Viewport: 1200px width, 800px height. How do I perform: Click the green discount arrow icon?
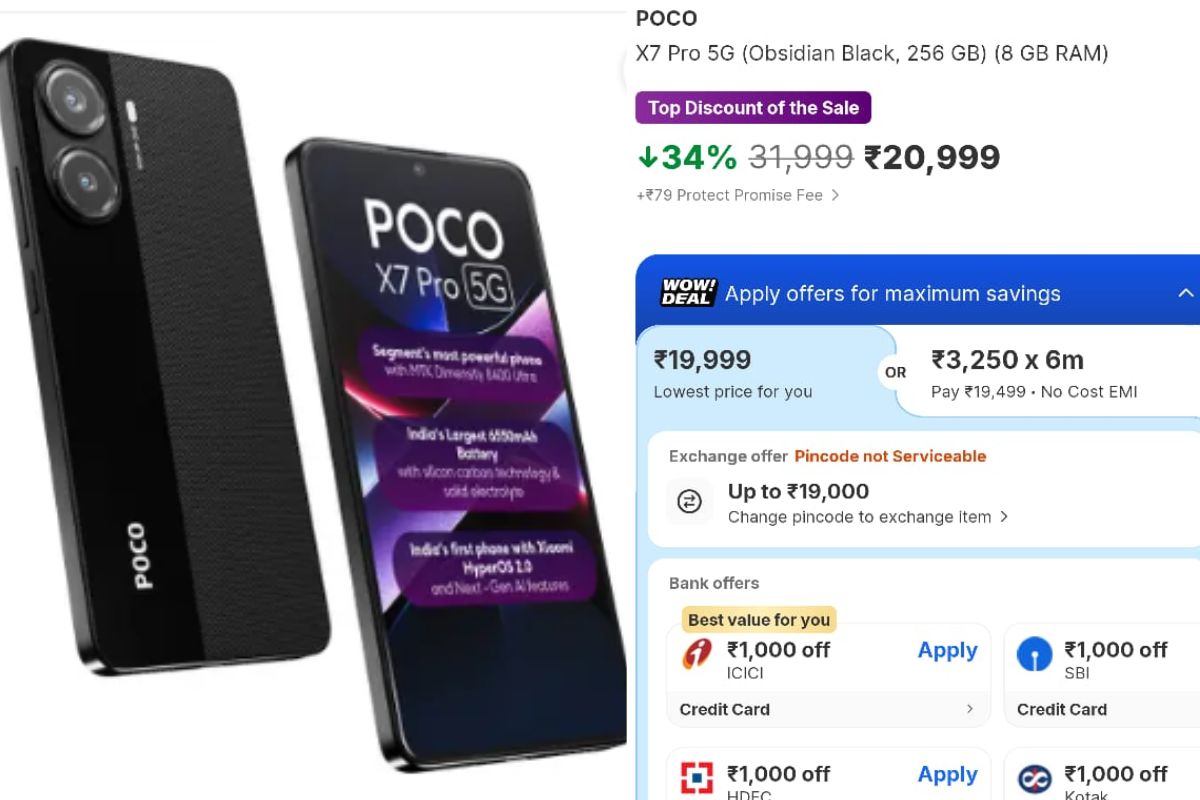click(650, 157)
